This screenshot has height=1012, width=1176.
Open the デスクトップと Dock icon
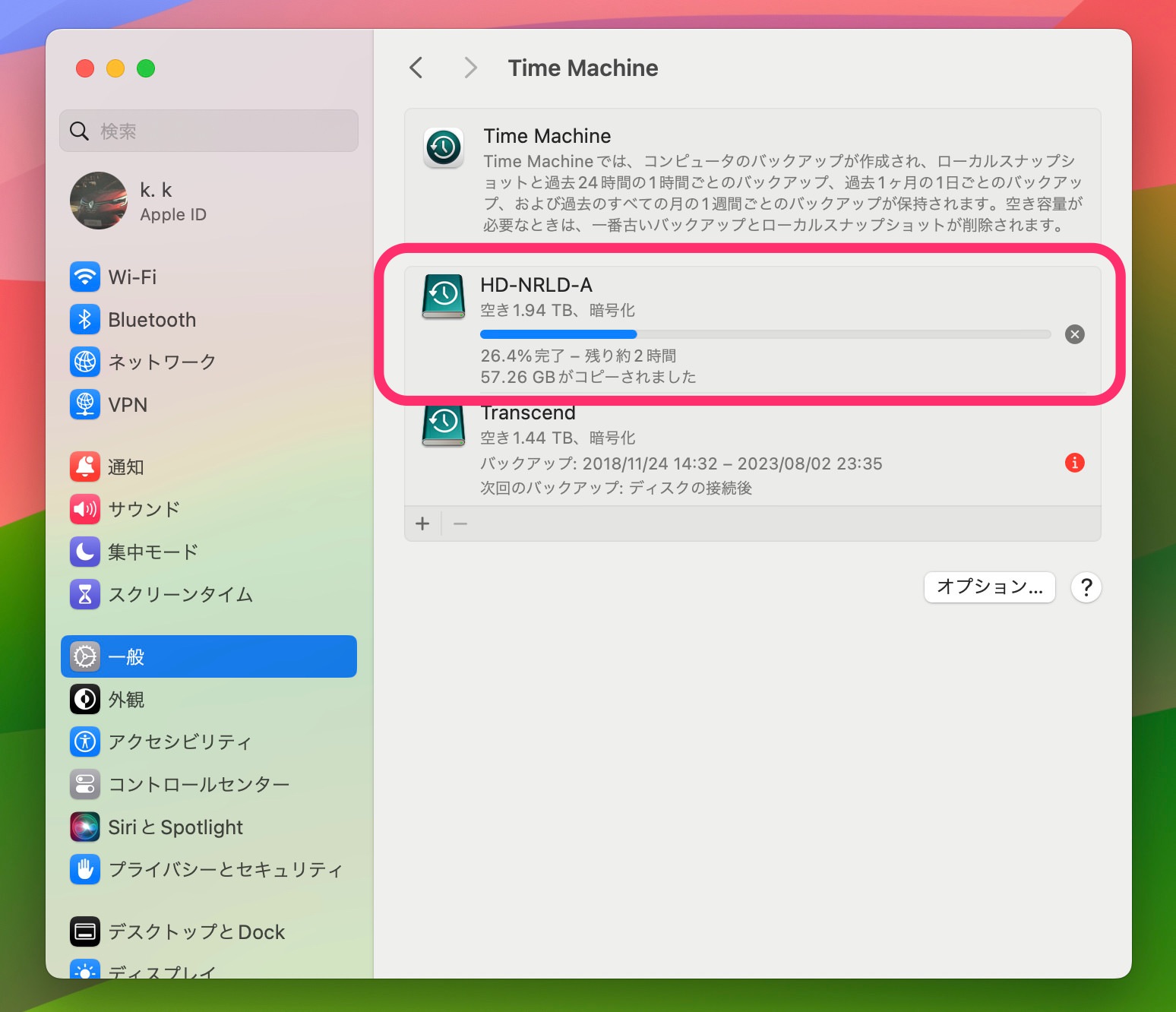(x=85, y=931)
